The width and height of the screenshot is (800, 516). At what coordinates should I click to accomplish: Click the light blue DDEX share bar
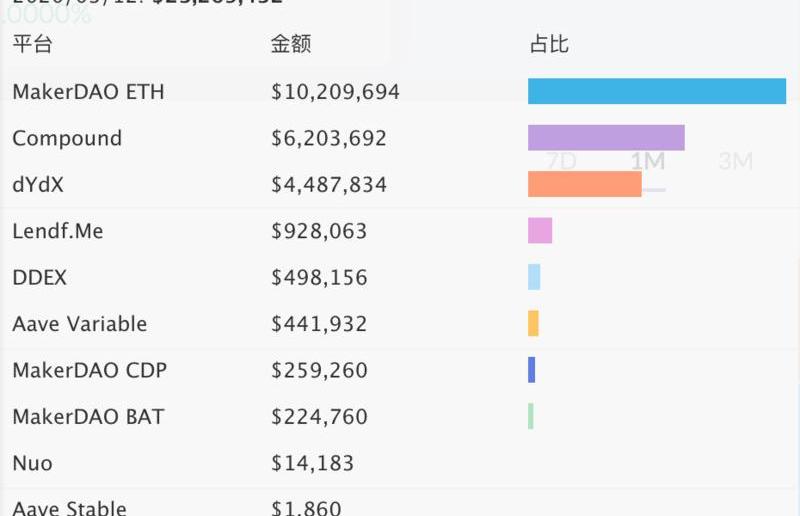[534, 277]
